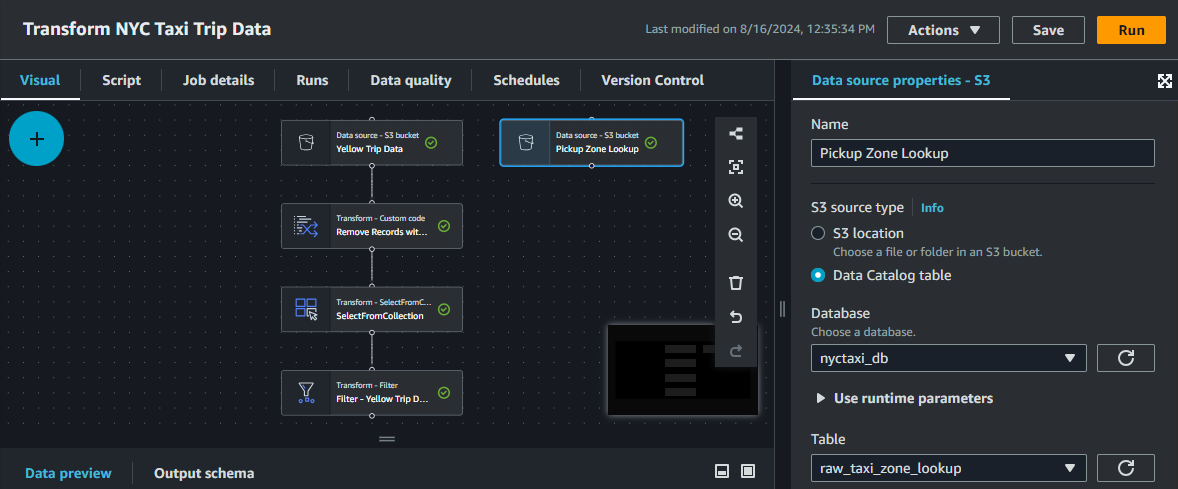Screen dimensions: 1178x489
Task: Select the Data preview tab
Action: click(x=68, y=473)
